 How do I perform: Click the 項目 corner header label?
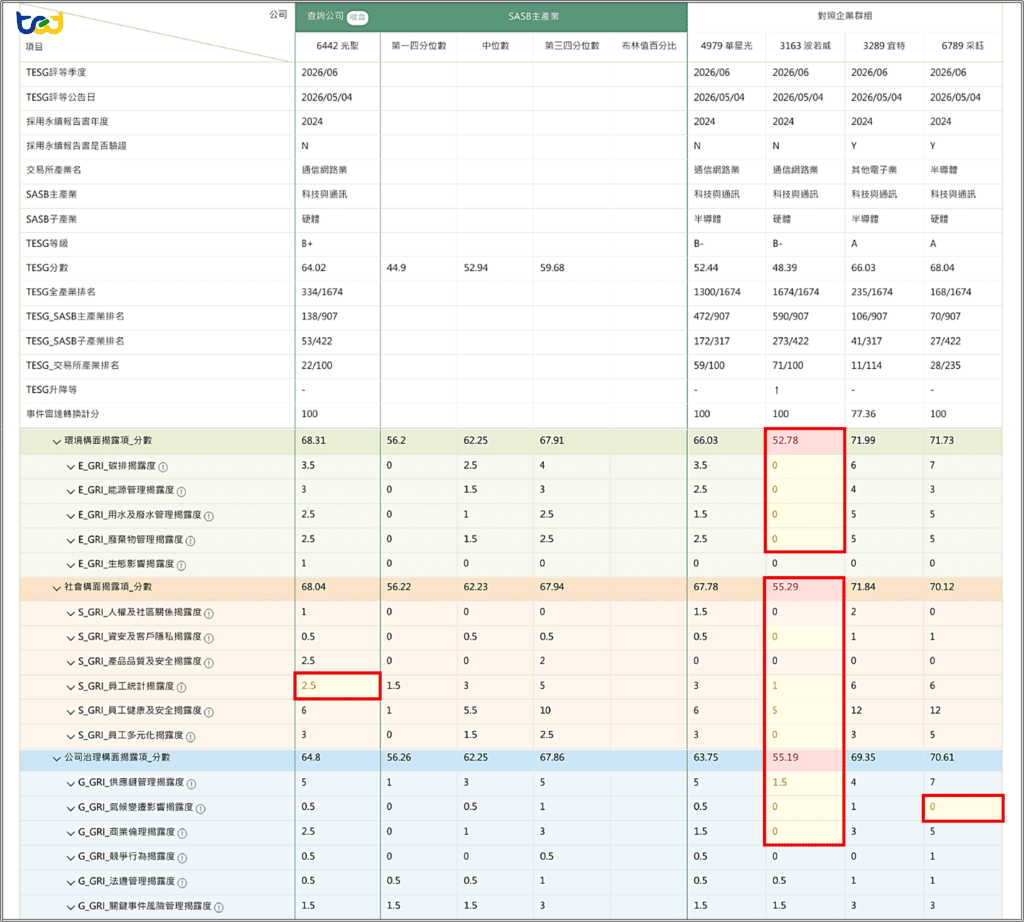click(x=34, y=46)
